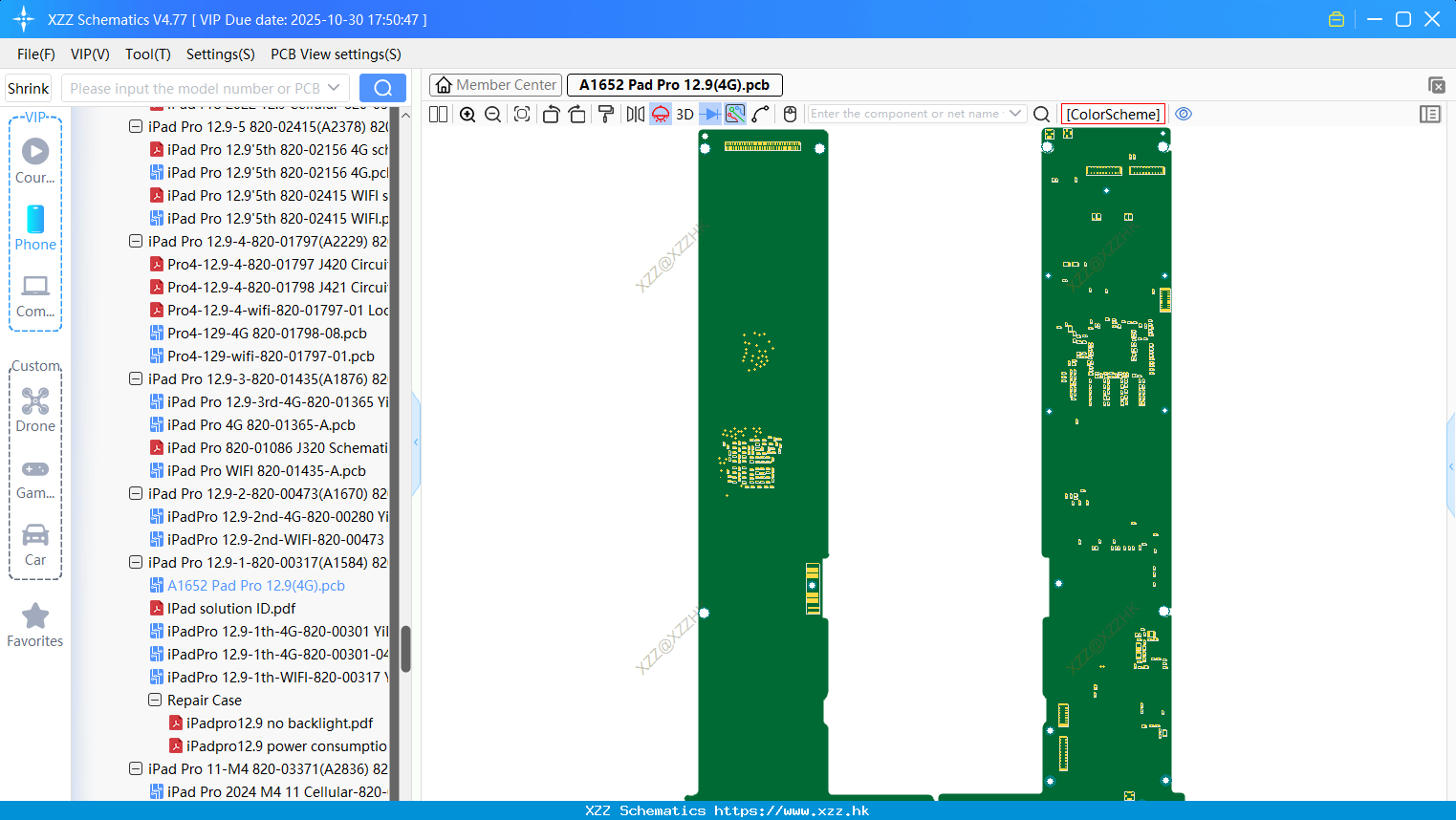The width and height of the screenshot is (1456, 820).
Task: Select the Drone category
Action: click(35, 409)
